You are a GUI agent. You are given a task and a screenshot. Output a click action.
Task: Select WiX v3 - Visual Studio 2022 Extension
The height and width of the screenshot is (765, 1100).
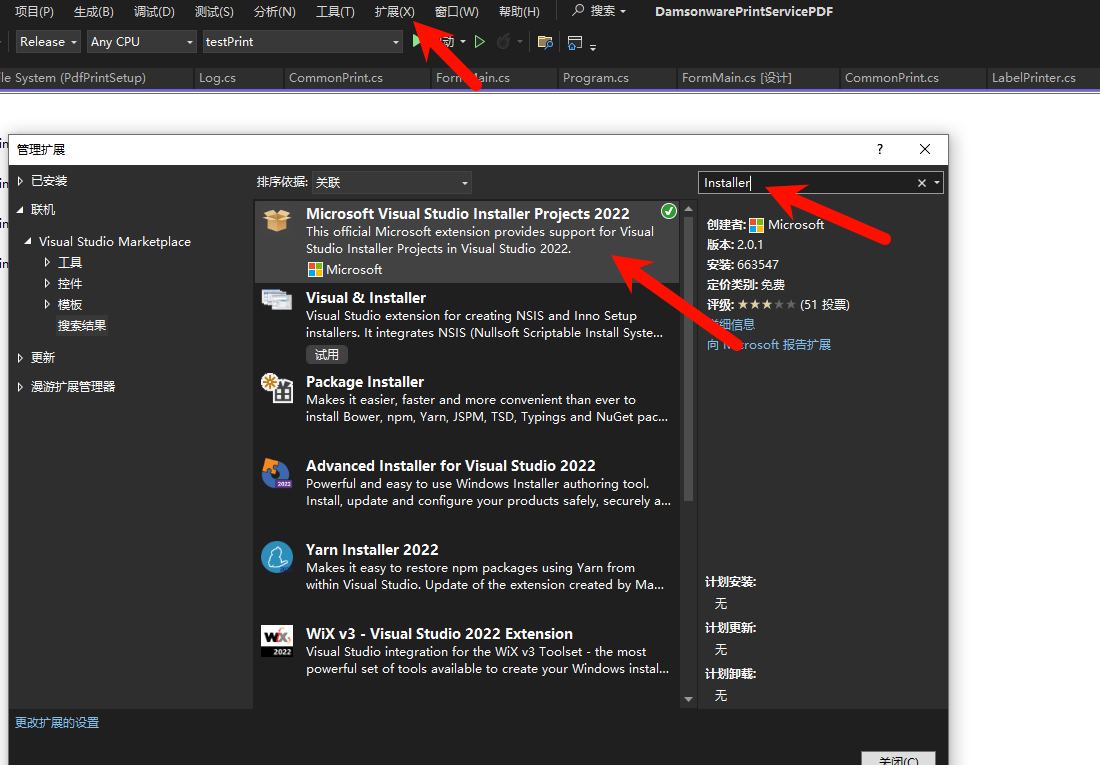coord(439,634)
